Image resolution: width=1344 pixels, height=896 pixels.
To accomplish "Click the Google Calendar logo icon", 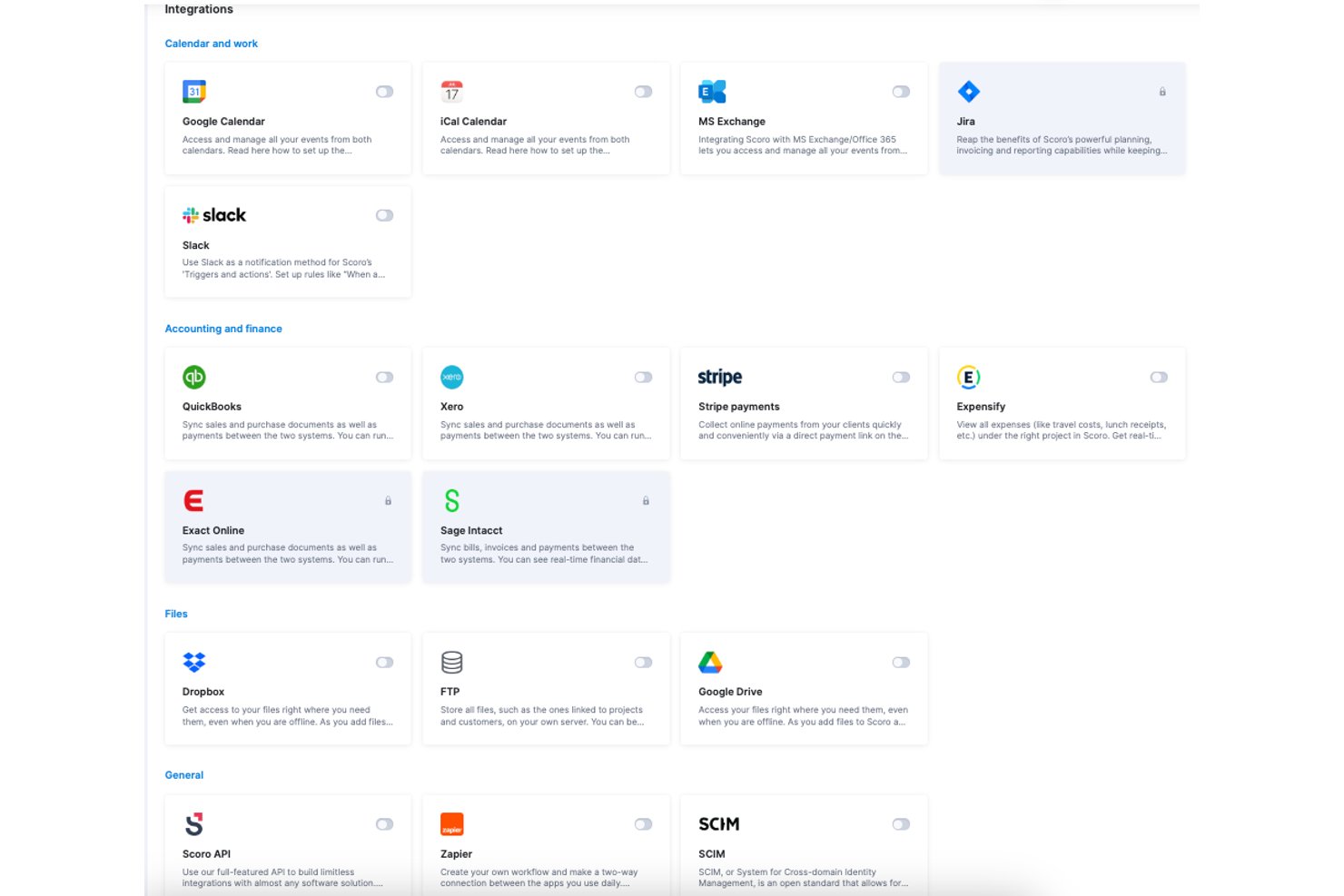I will [x=194, y=91].
